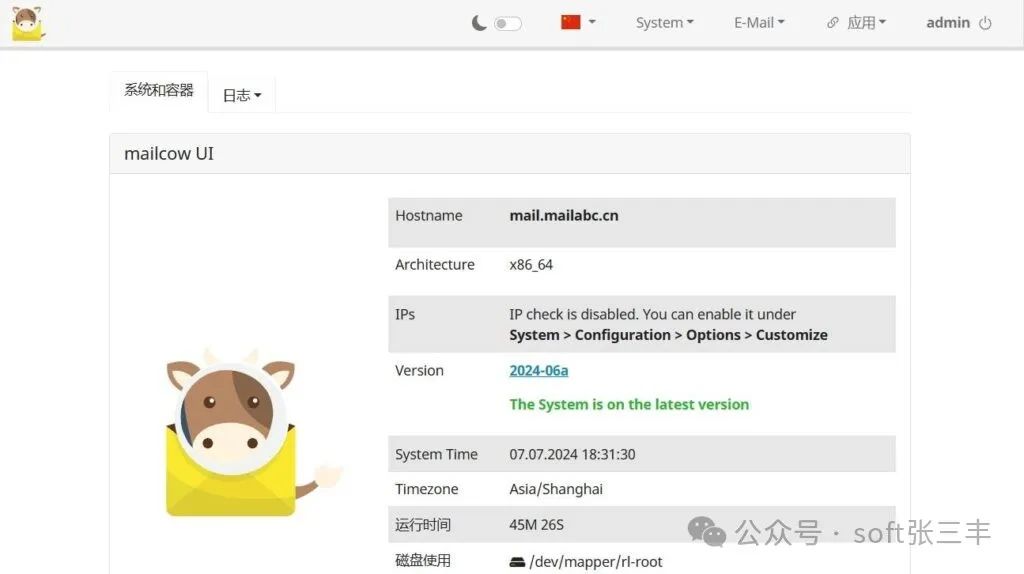Open the E-Mail dropdown menu

pyautogui.click(x=759, y=23)
